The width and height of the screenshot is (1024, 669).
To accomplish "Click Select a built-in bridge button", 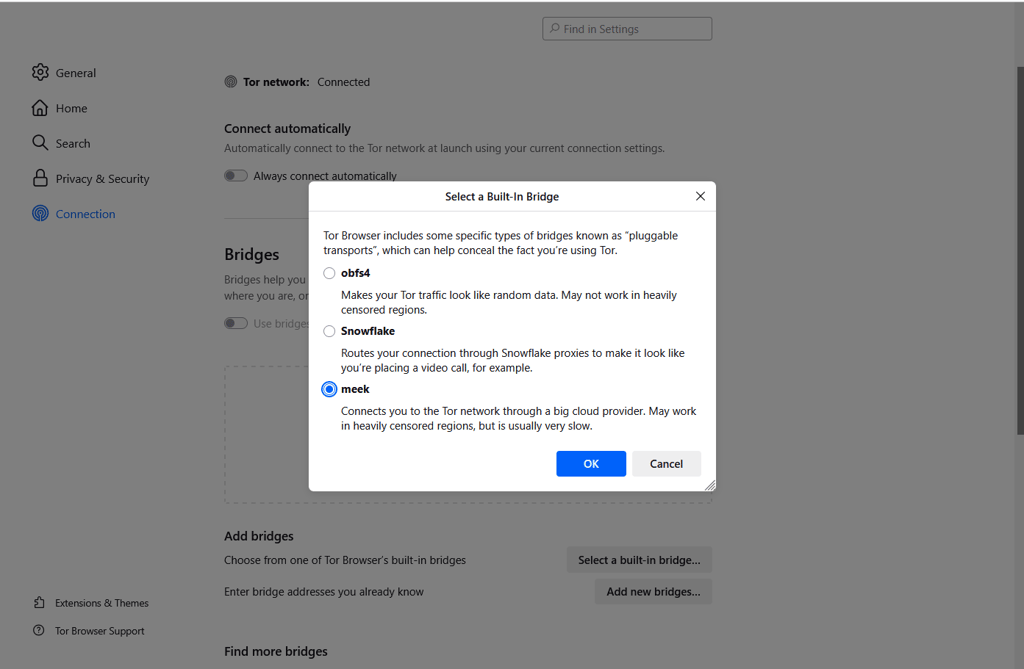I will pos(639,560).
